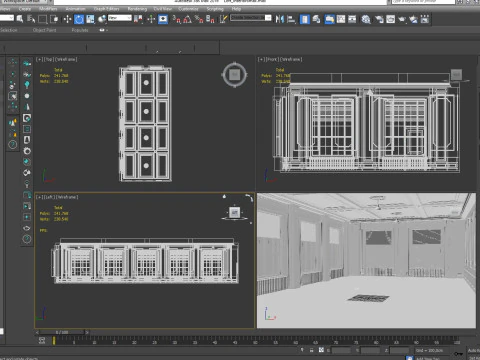Click the gear icon in the left toolbar

point(27,151)
